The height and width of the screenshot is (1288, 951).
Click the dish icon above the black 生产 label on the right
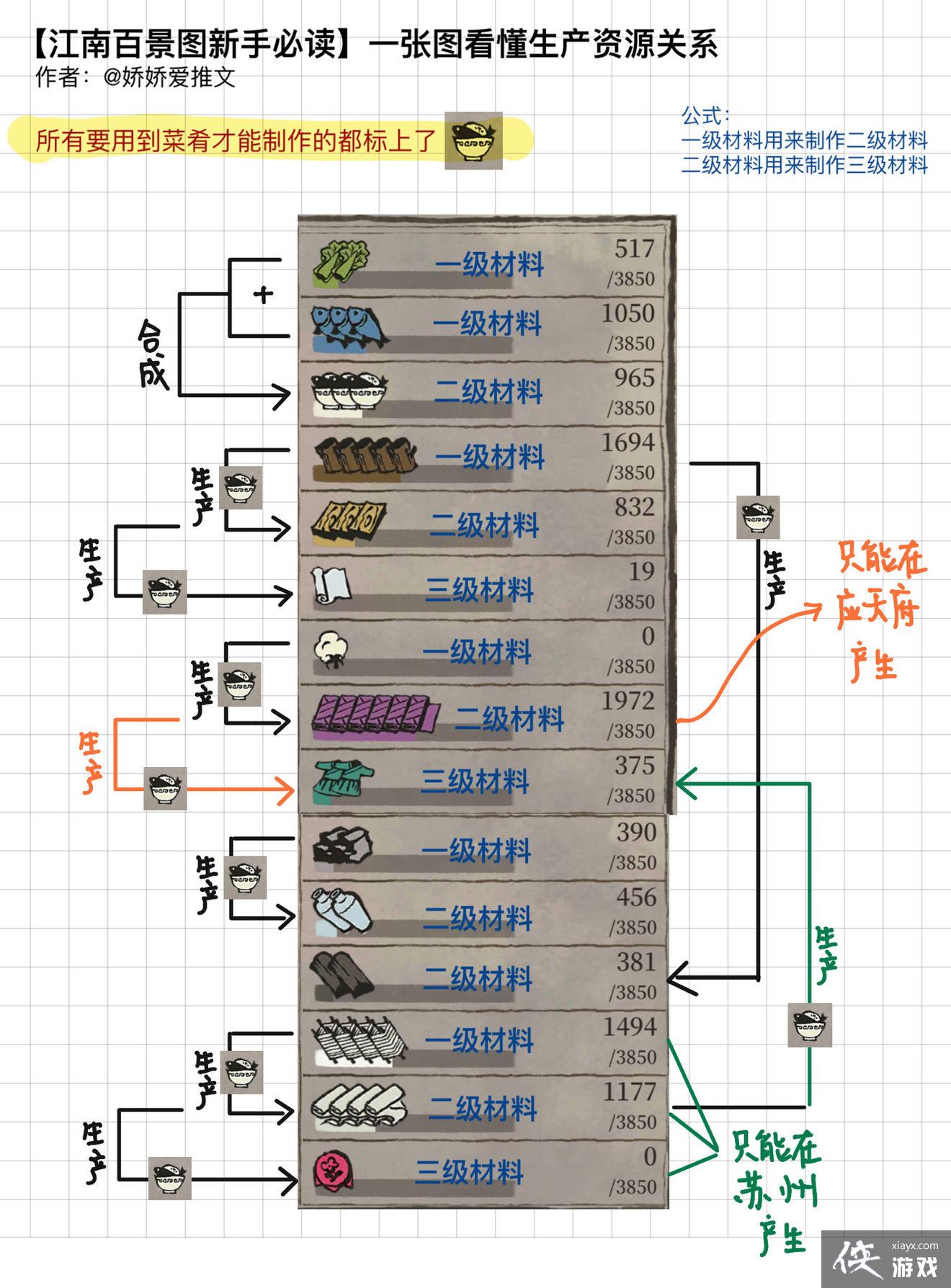tap(758, 517)
